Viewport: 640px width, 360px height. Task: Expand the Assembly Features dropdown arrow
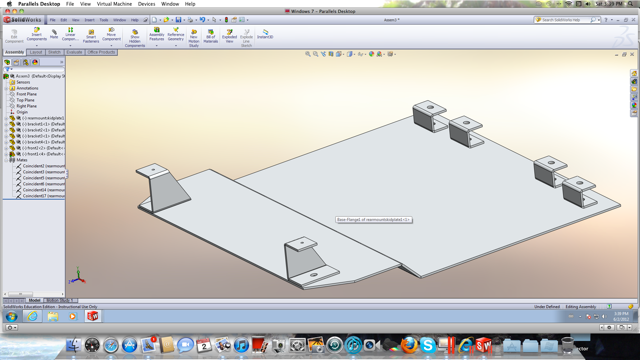pos(156,45)
